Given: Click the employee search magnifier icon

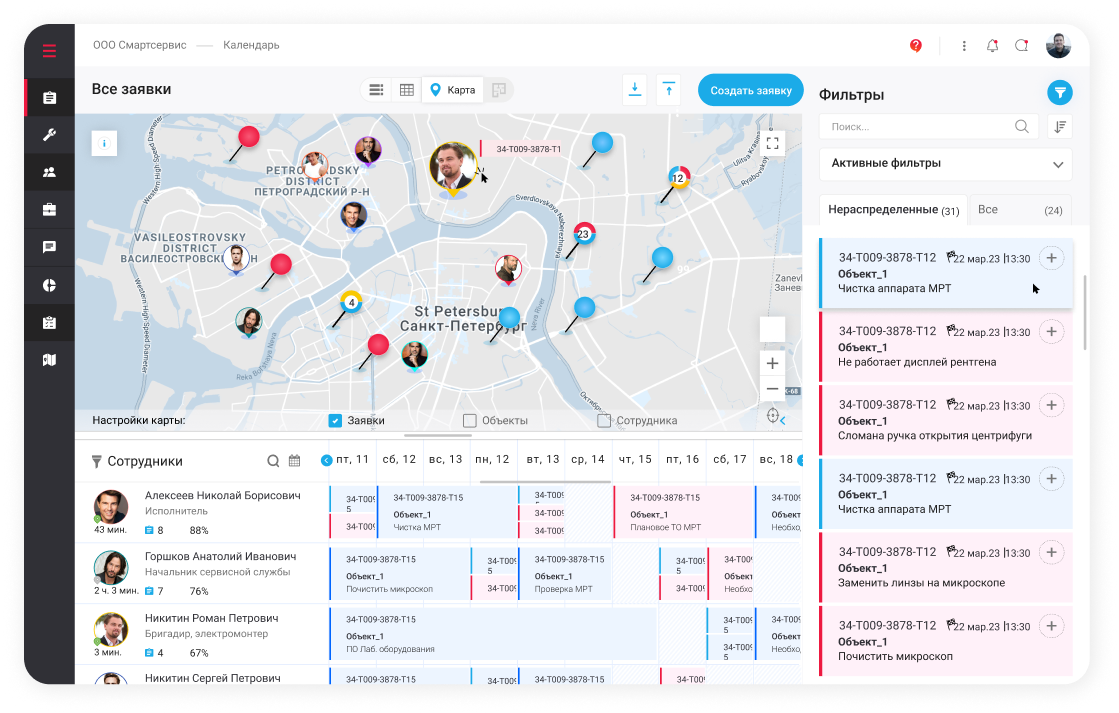Looking at the screenshot, I should click(x=273, y=461).
